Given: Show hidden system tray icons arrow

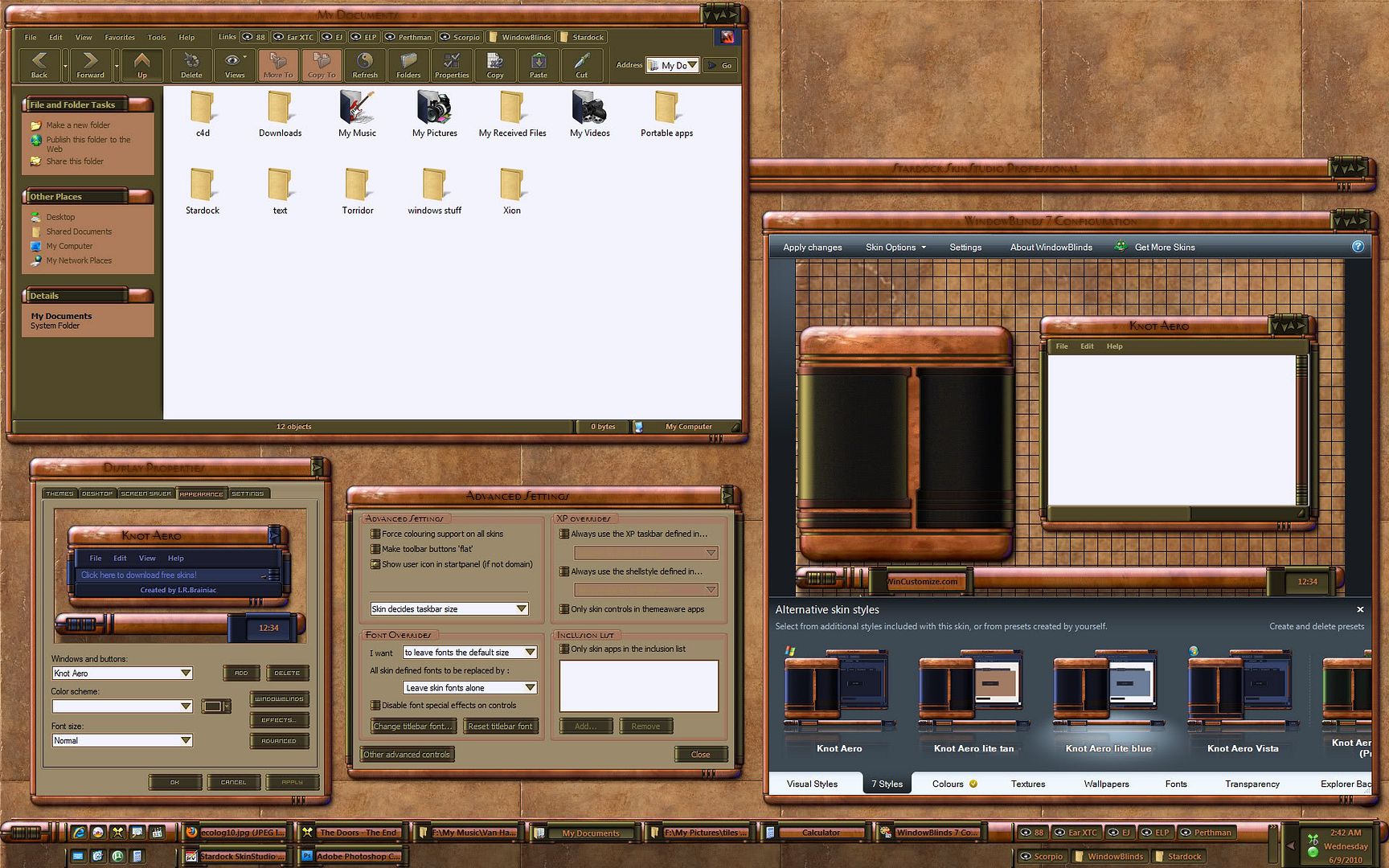Looking at the screenshot, I should (x=1291, y=845).
